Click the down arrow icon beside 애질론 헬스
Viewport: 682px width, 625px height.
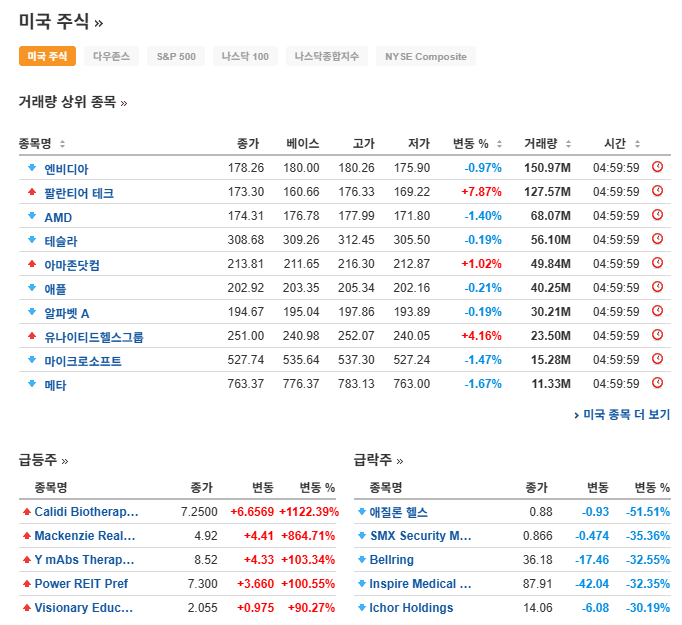(x=361, y=512)
